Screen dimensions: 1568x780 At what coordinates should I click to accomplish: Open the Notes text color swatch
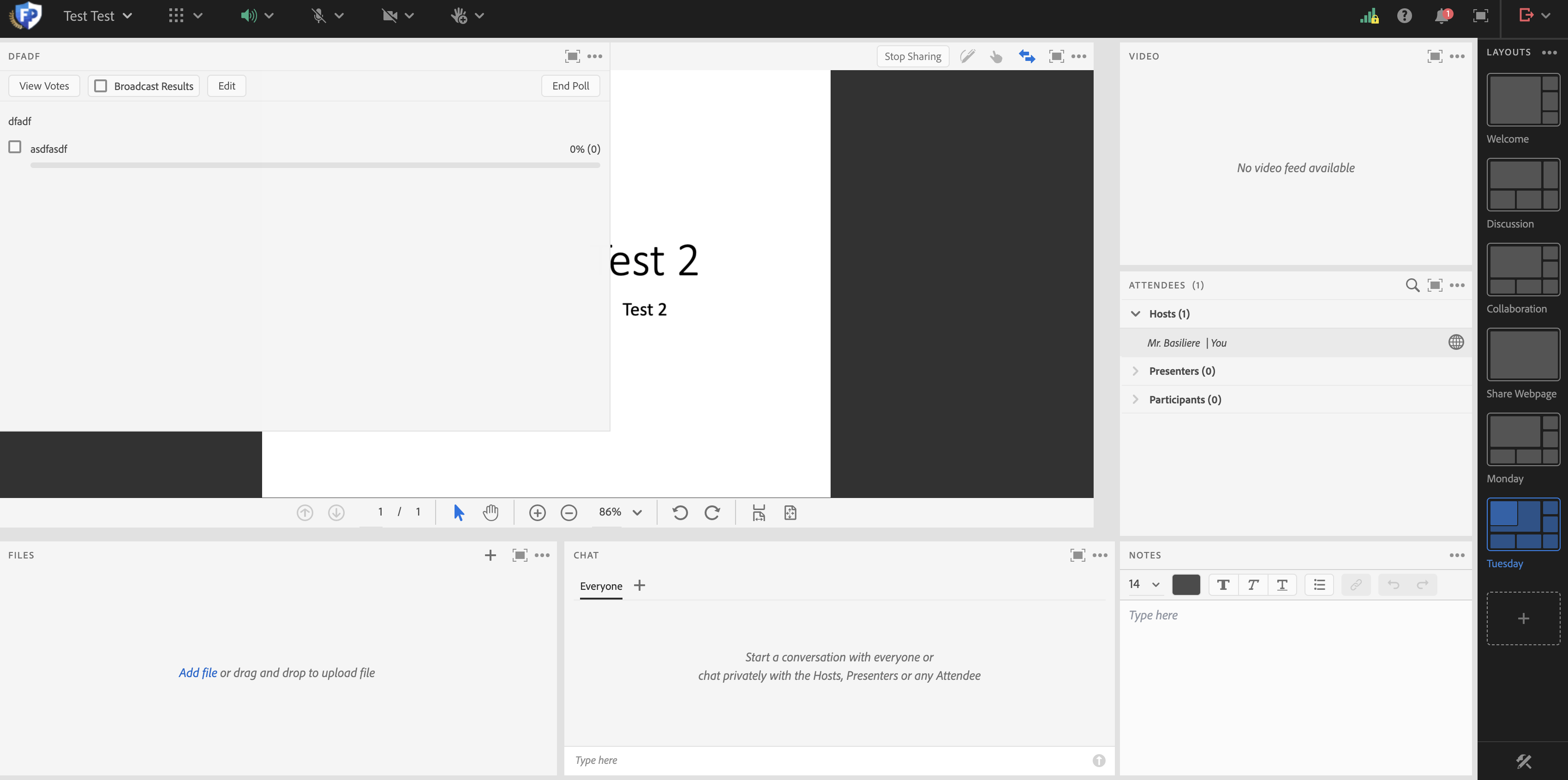[x=1186, y=585]
